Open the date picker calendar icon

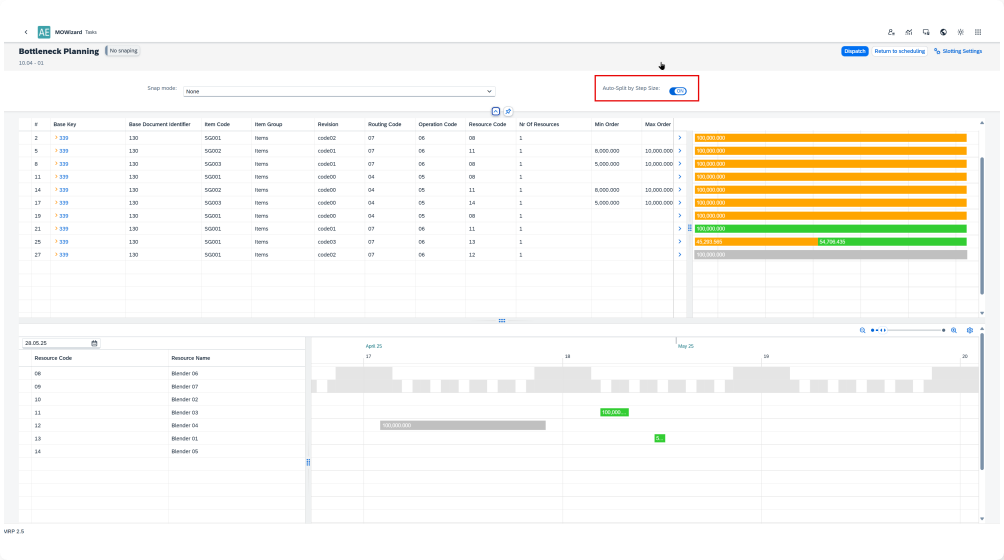point(94,343)
